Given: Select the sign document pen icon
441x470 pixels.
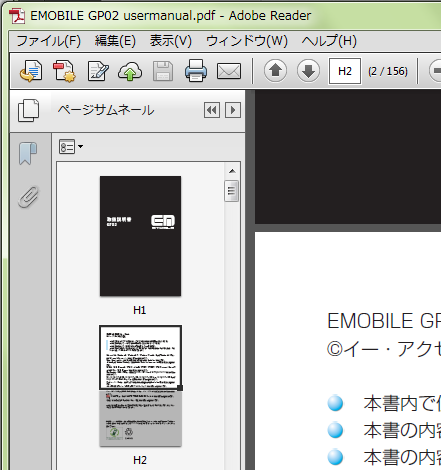Looking at the screenshot, I should pyautogui.click(x=98, y=71).
